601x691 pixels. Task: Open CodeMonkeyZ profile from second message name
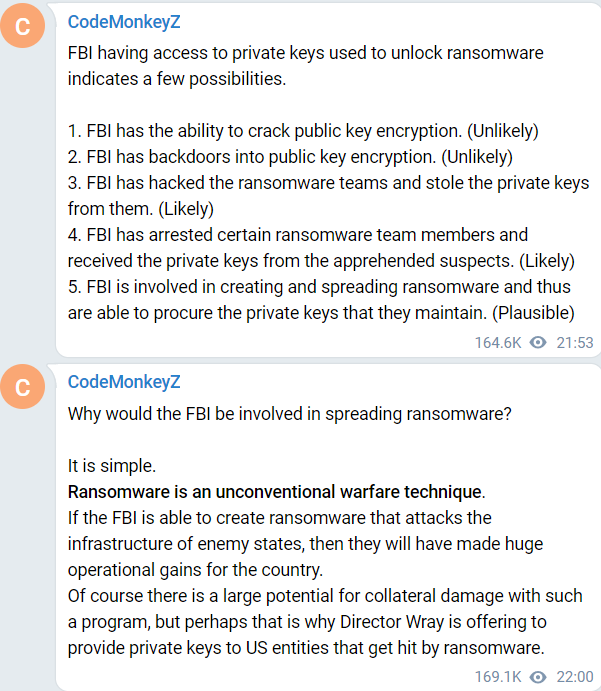coord(124,382)
